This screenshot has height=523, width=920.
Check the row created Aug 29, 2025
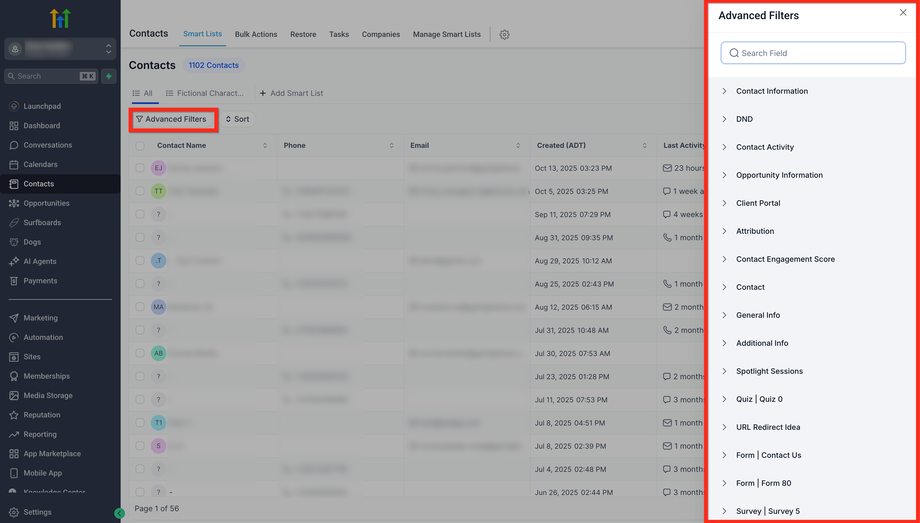click(140, 260)
